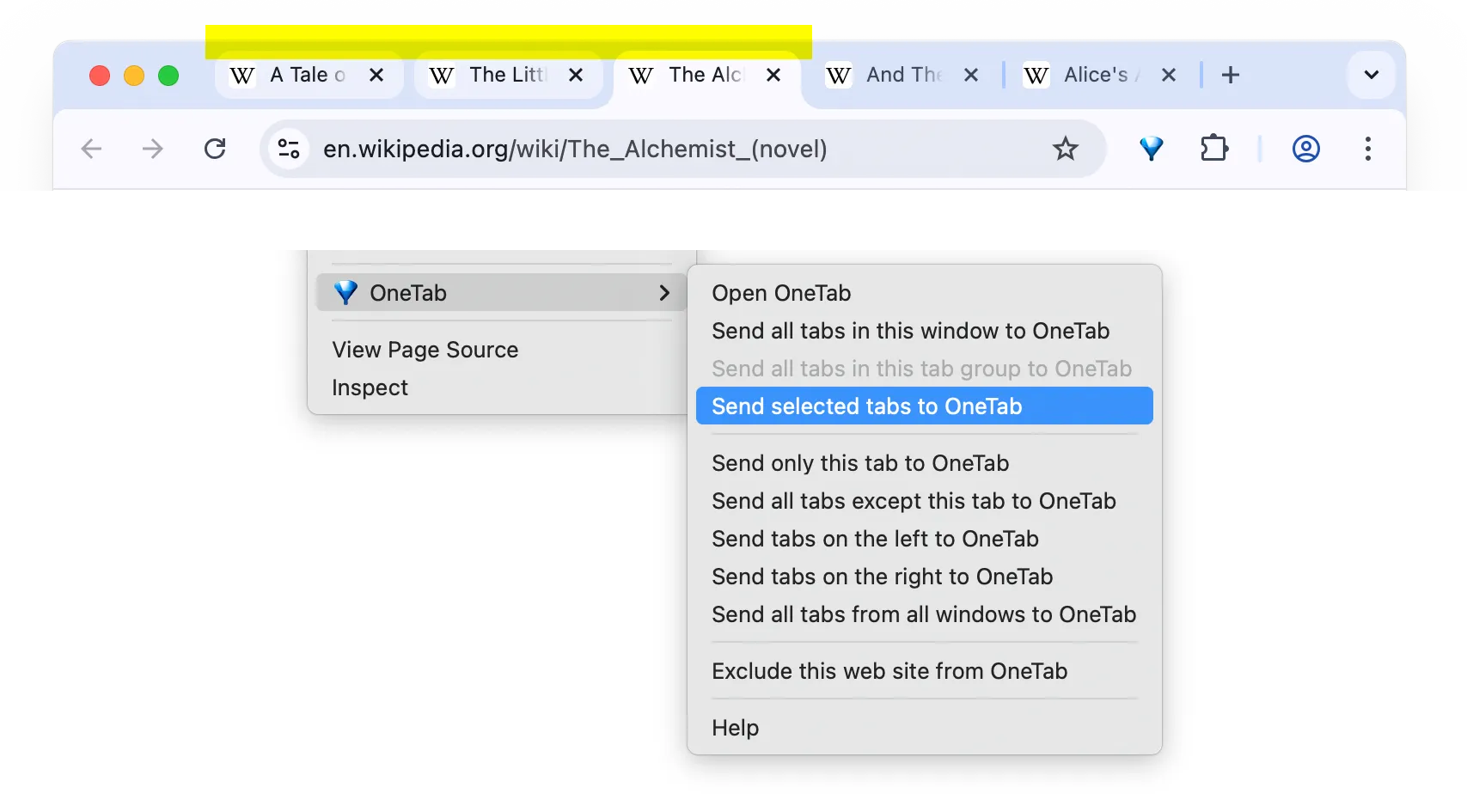Screen dimensions: 1467x812
Task: Reload the current page
Action: (215, 149)
